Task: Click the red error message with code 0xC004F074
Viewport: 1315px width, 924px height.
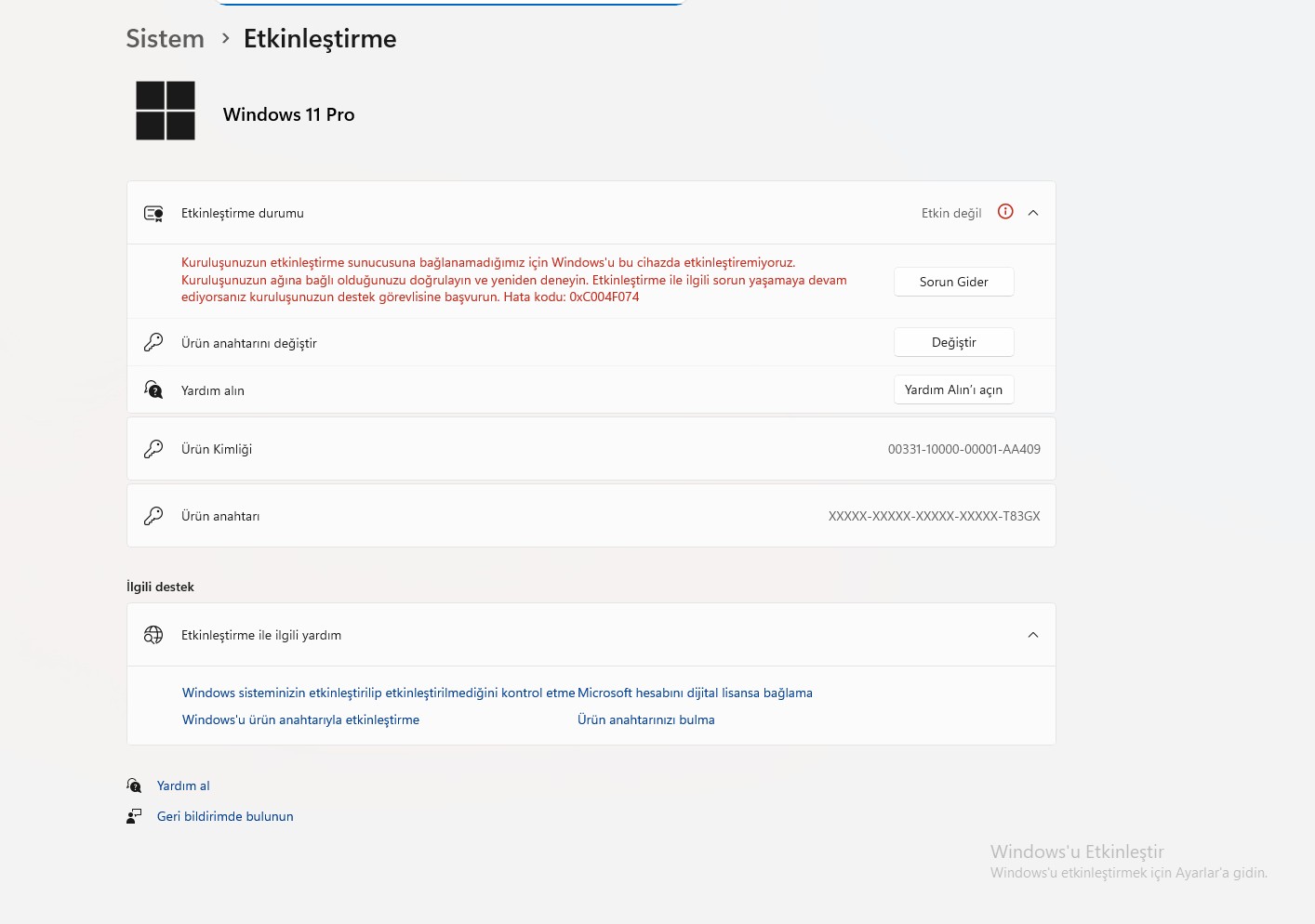Action: point(514,280)
